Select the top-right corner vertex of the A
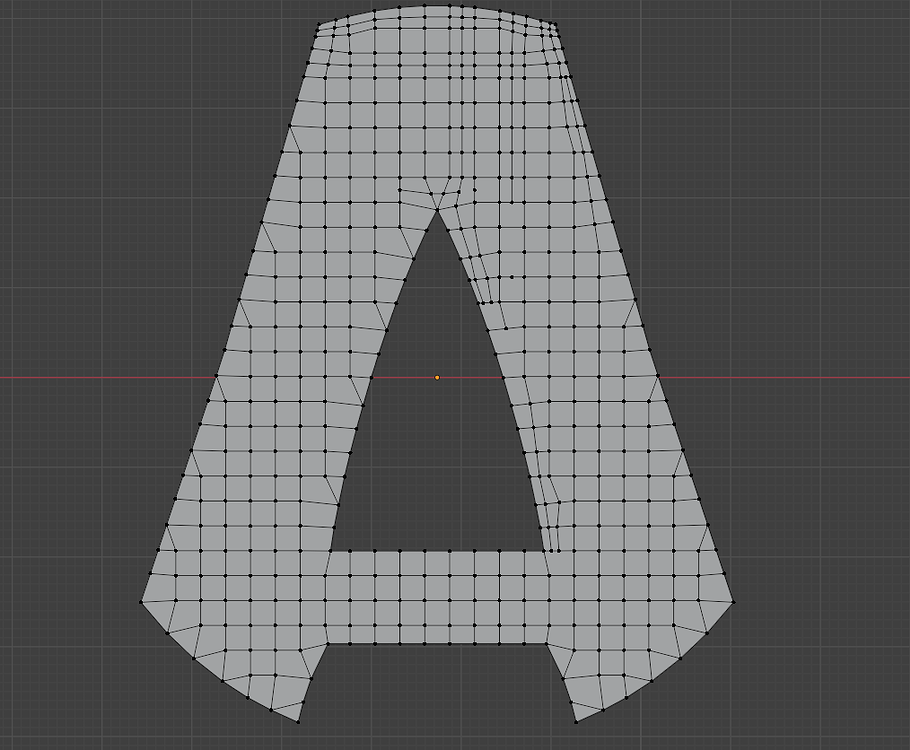The height and width of the screenshot is (750, 910). (556, 25)
